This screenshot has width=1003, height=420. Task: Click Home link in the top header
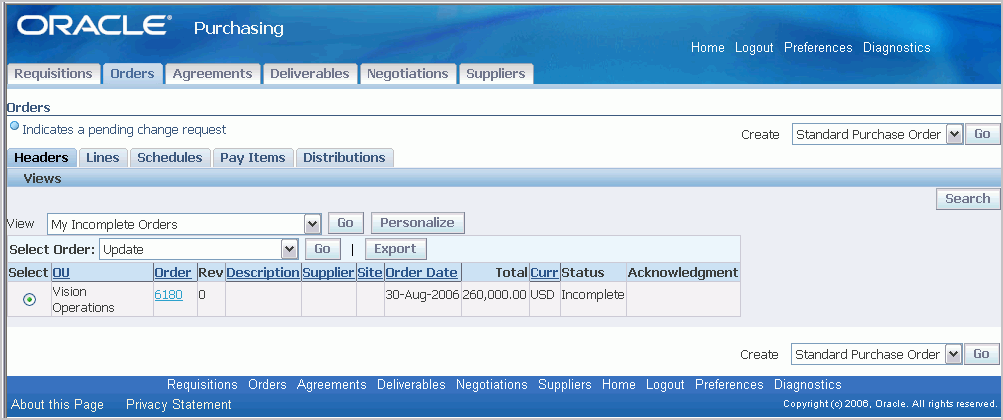click(707, 48)
